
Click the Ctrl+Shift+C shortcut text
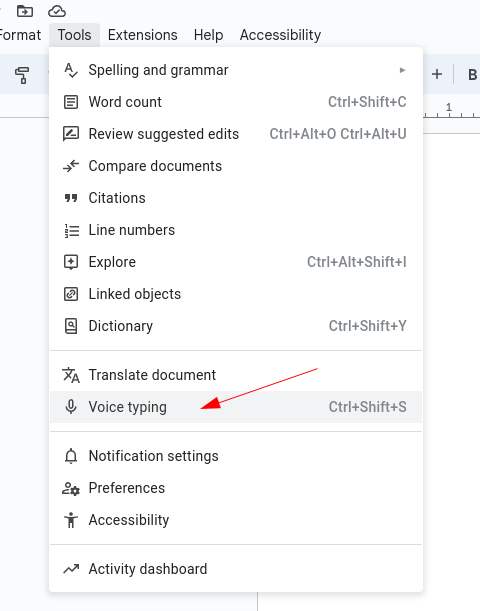pos(367,102)
